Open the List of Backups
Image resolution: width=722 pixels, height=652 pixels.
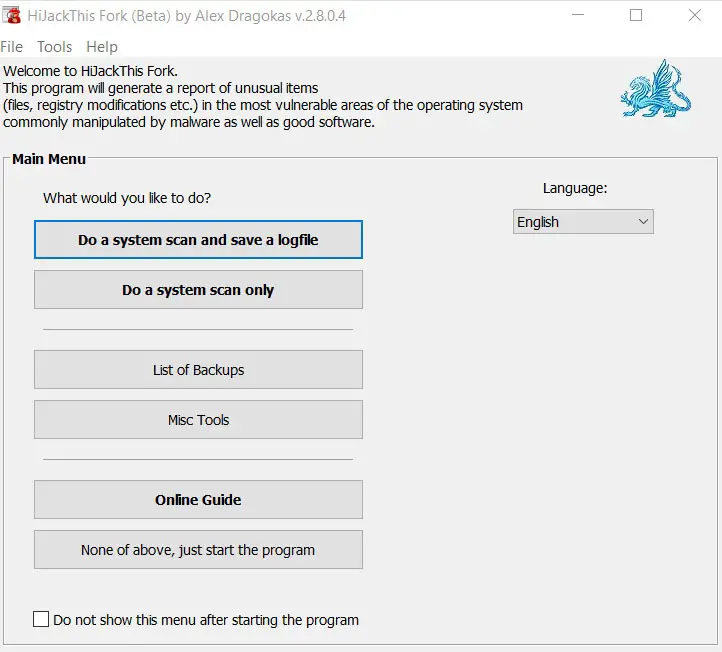point(198,370)
